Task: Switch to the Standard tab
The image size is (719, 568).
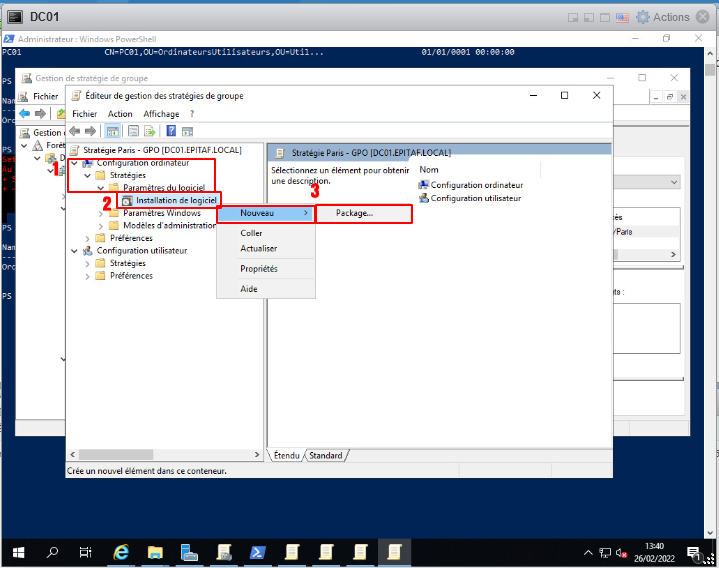Action: pos(325,456)
